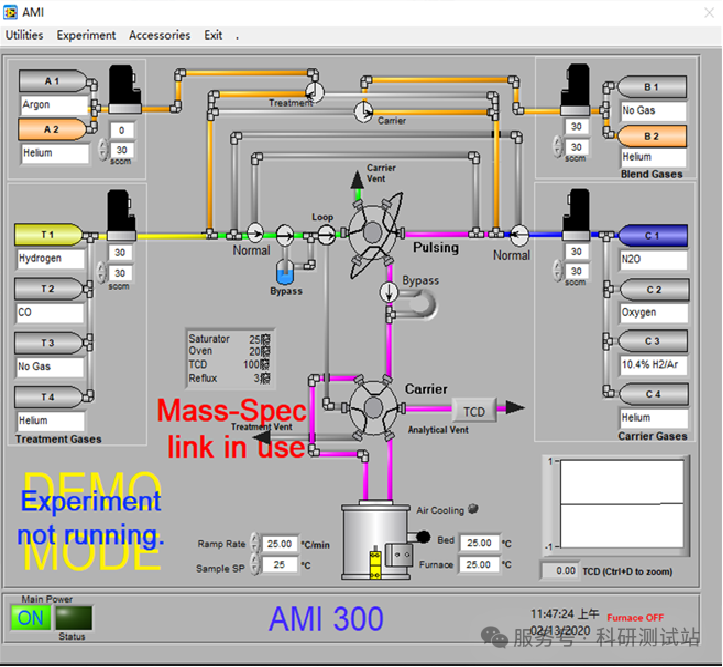
Task: Select the C 1 N2O carrier cylinder
Action: (x=652, y=236)
